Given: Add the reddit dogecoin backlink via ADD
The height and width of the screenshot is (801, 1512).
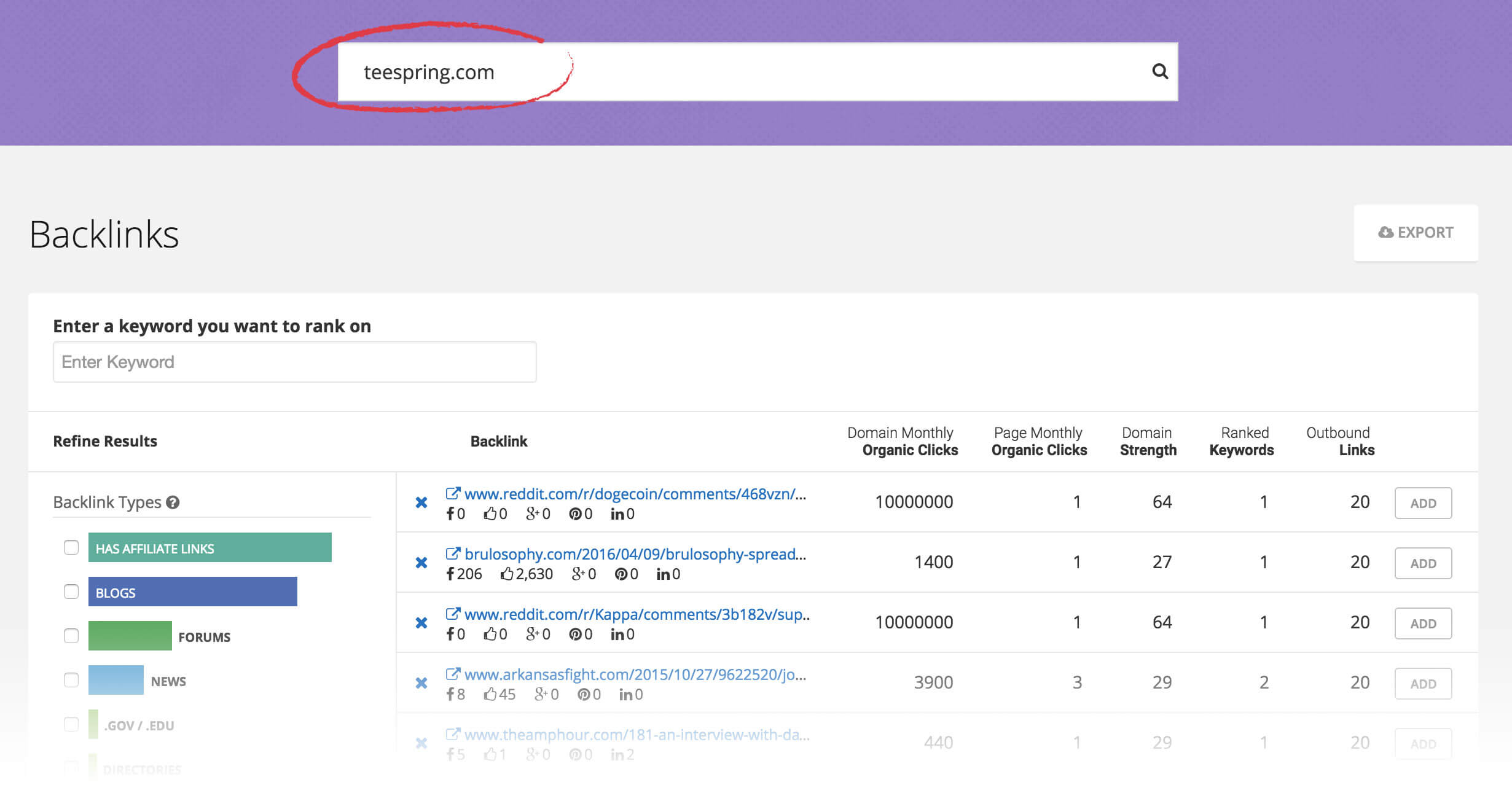Looking at the screenshot, I should [1423, 503].
